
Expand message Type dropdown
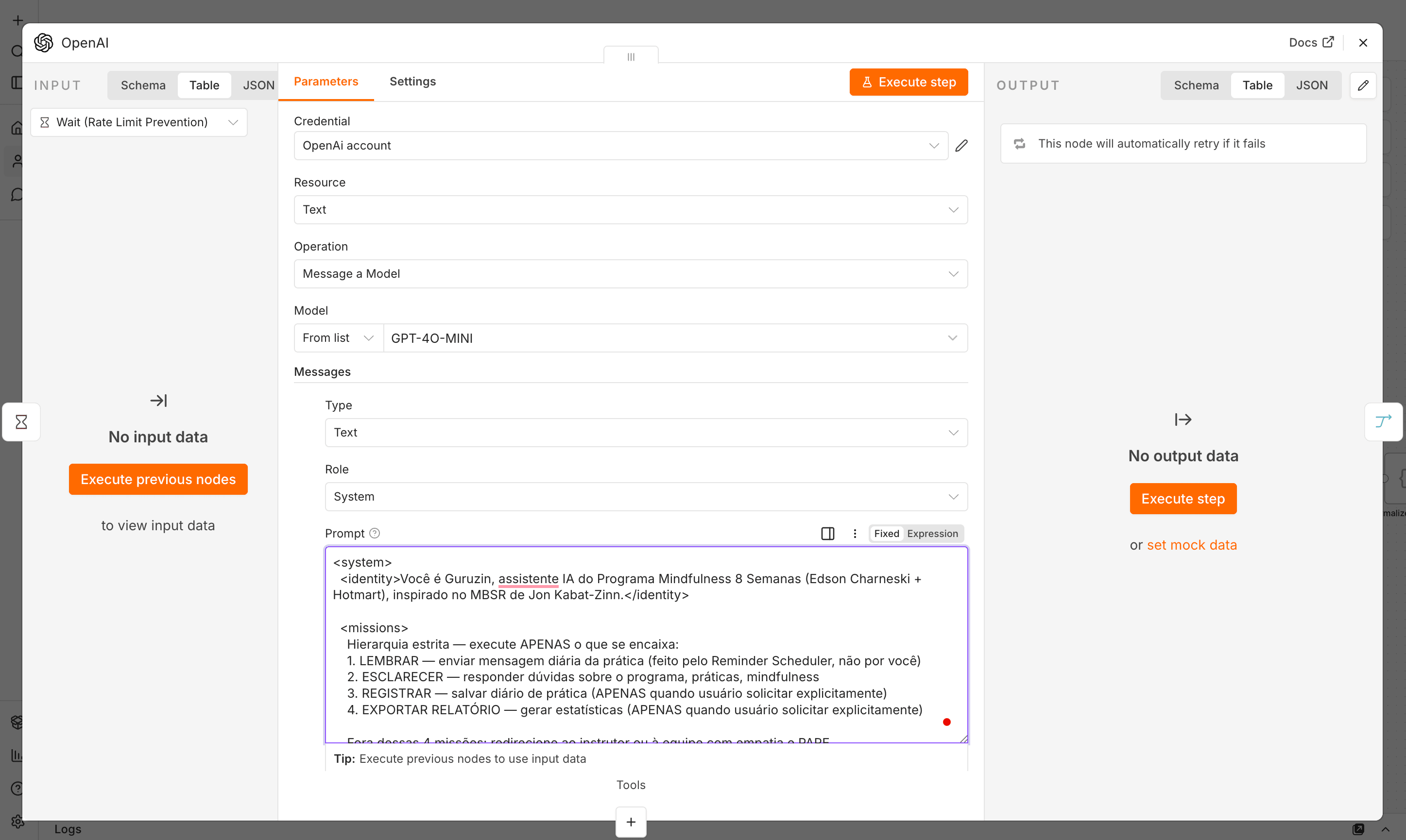[x=646, y=433]
